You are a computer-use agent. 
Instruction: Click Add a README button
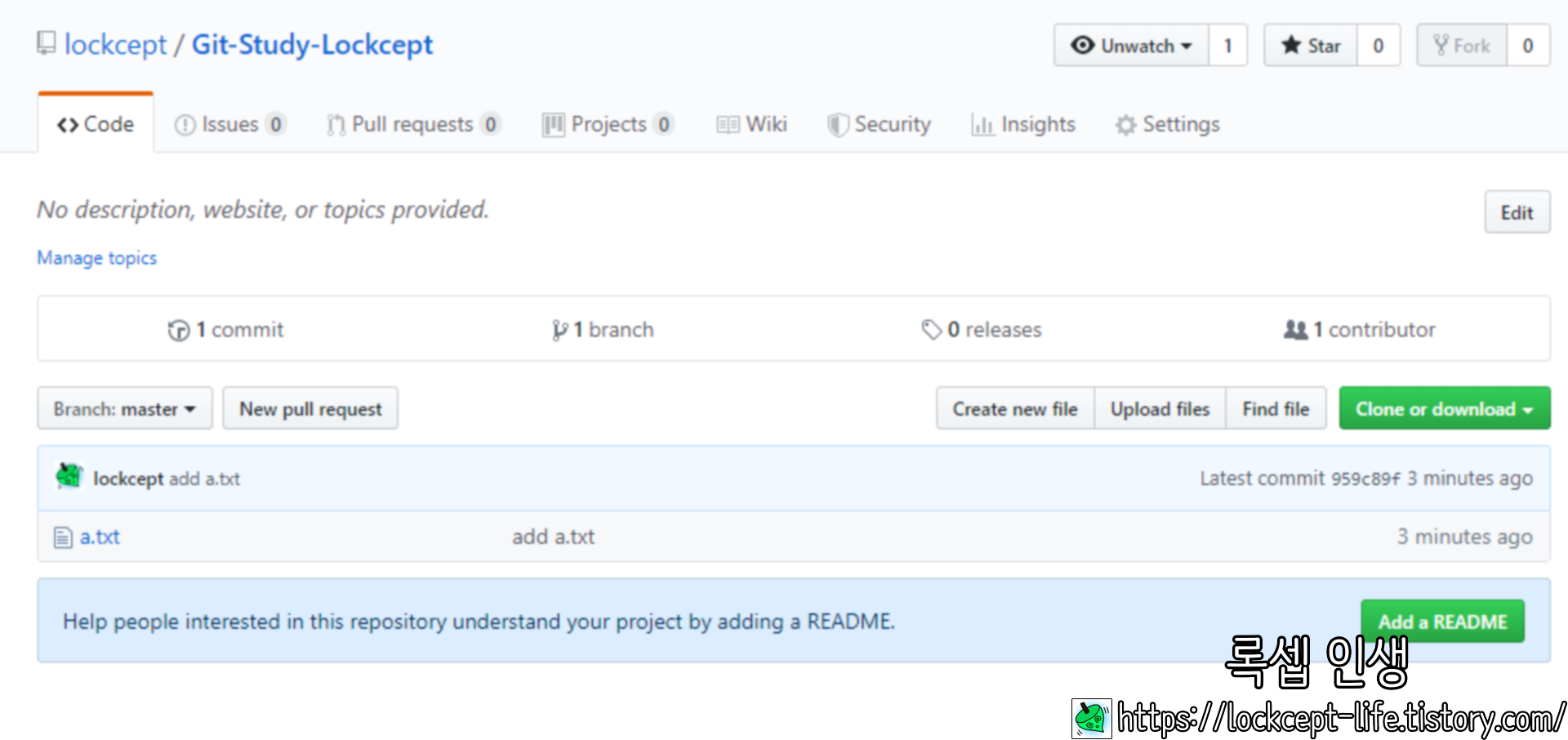1442,622
